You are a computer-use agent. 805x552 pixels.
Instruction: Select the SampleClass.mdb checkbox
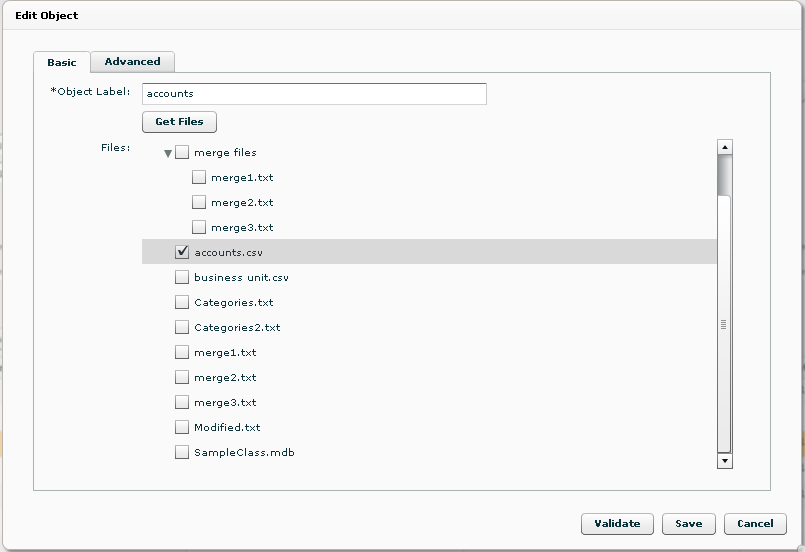pyautogui.click(x=182, y=452)
